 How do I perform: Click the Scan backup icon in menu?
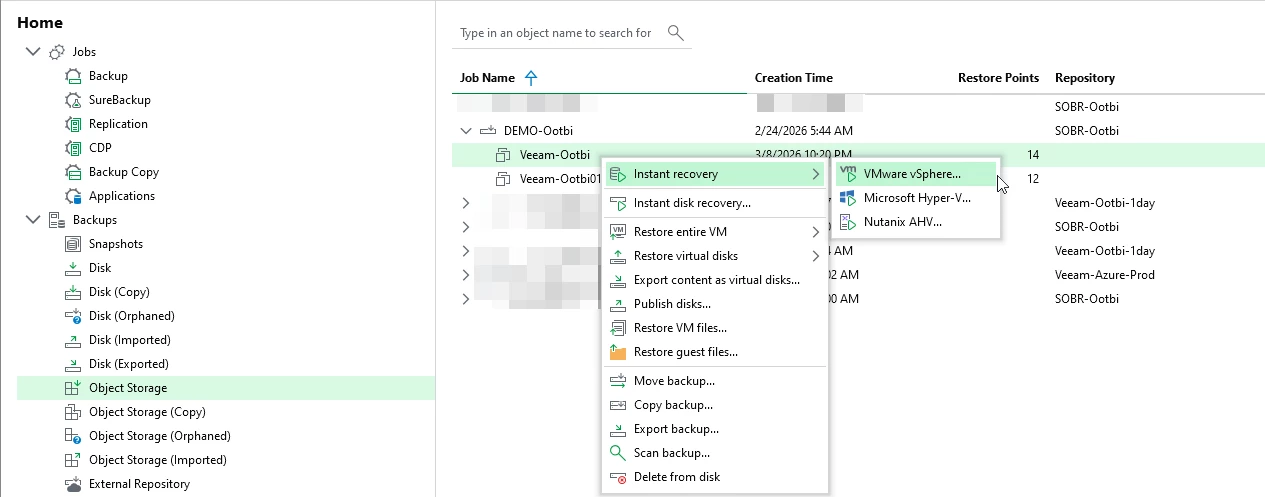[x=617, y=453]
